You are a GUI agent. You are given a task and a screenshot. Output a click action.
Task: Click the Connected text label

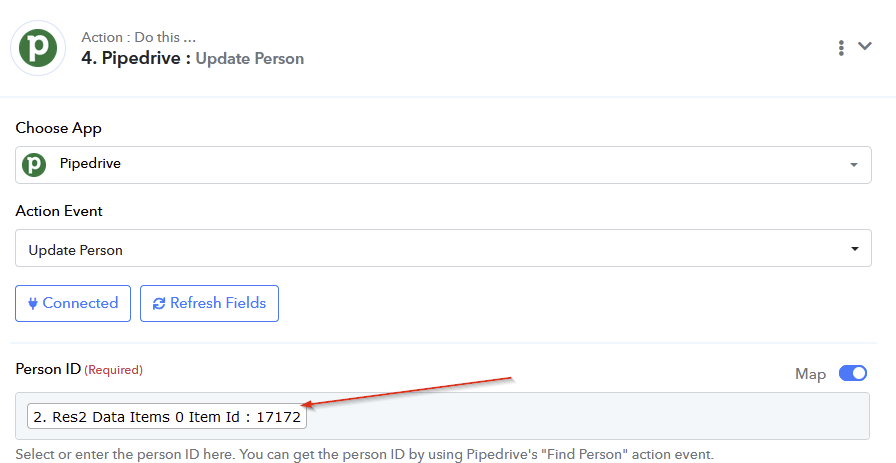click(81, 303)
